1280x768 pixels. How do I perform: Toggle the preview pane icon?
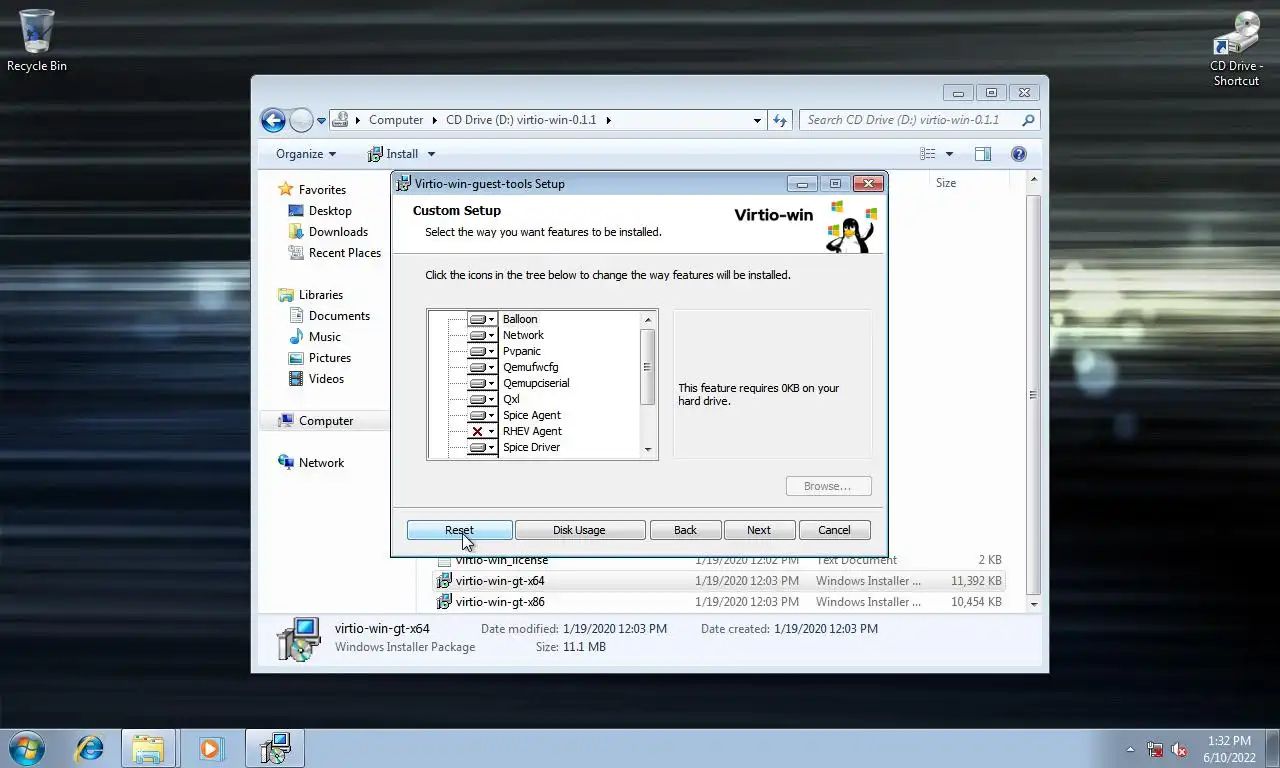(983, 154)
